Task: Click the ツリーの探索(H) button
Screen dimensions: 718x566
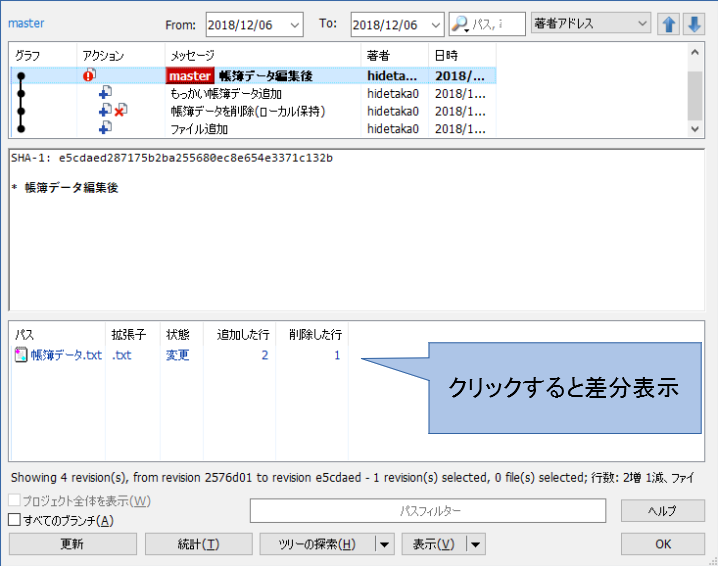Action: 317,544
